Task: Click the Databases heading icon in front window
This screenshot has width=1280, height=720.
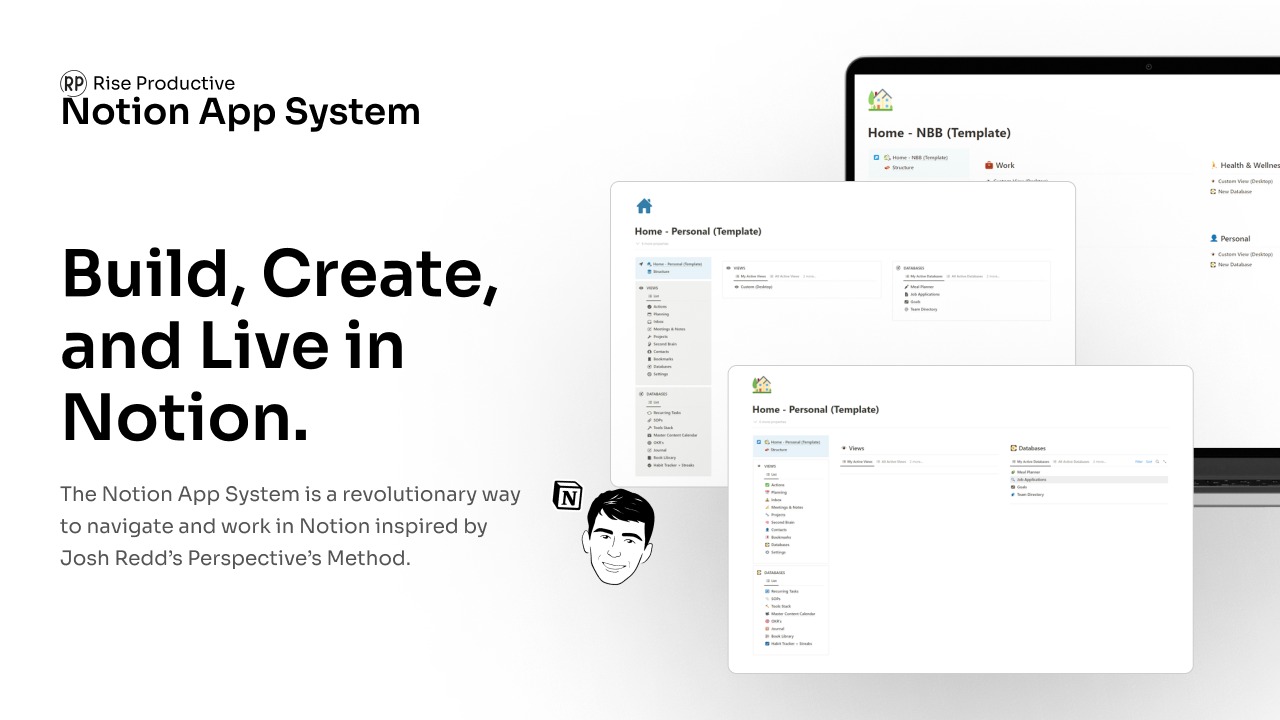Action: coord(1014,448)
